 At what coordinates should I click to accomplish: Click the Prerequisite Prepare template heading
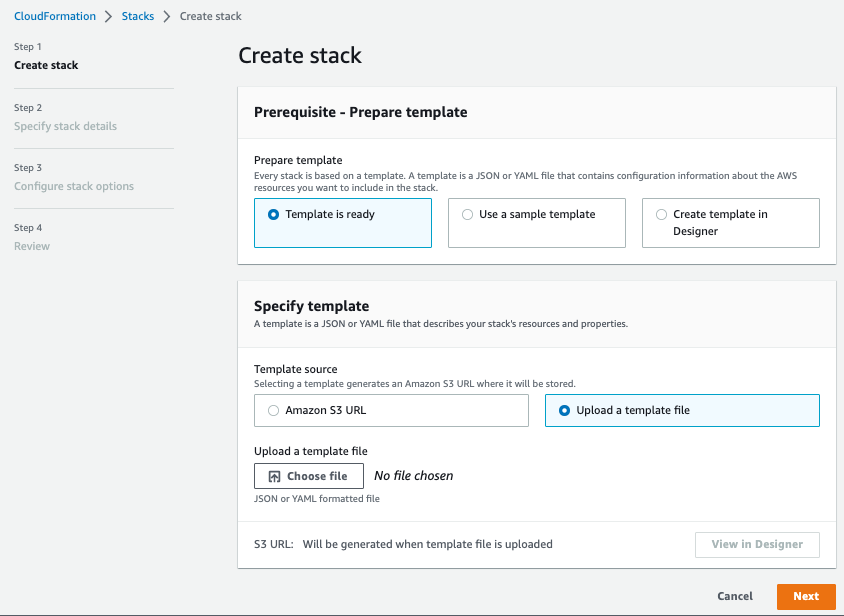click(x=360, y=113)
